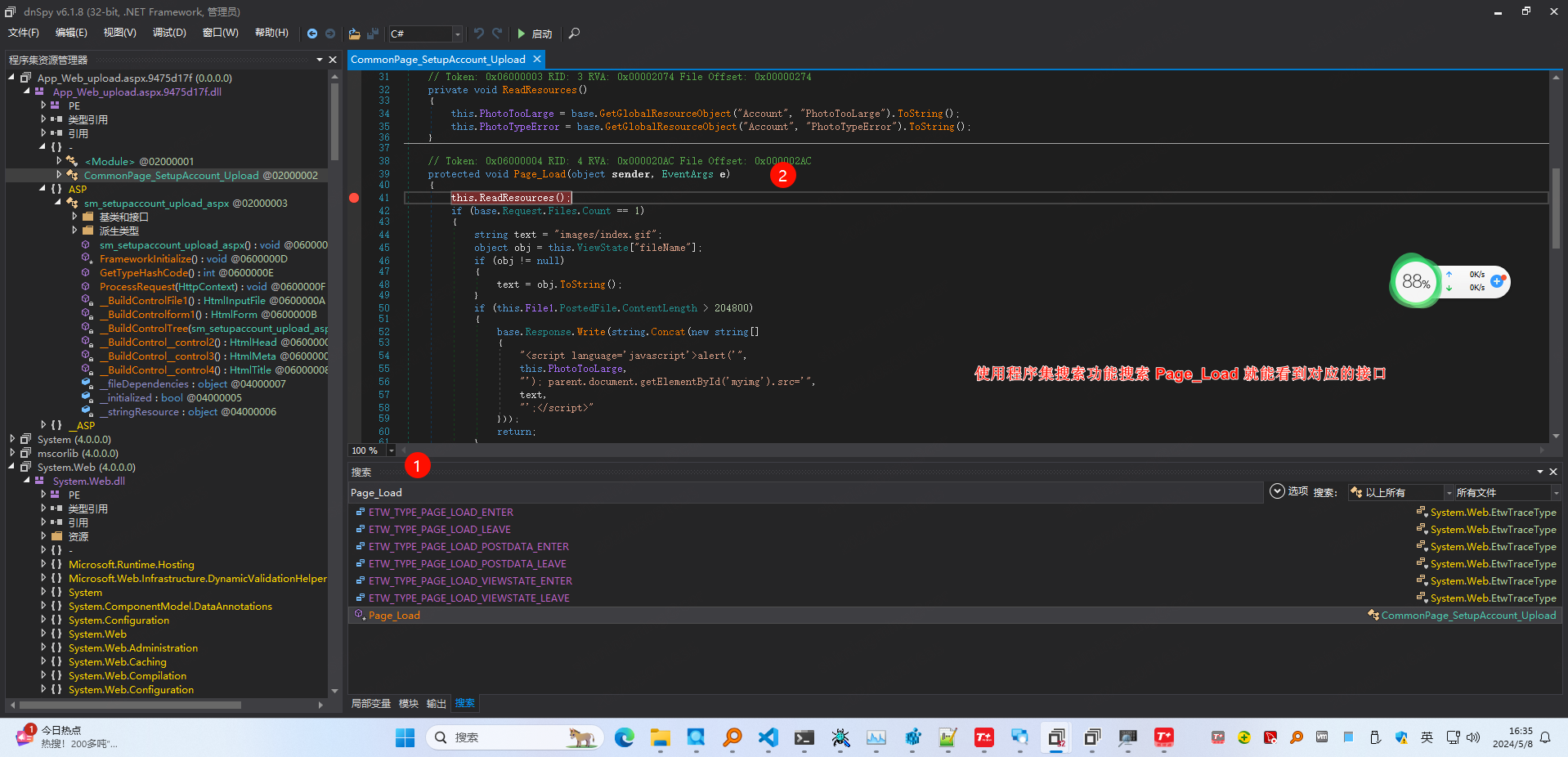Expand the System.Web.Caching namespace
Viewport: 1568px width, 757px height.
pos(43,661)
